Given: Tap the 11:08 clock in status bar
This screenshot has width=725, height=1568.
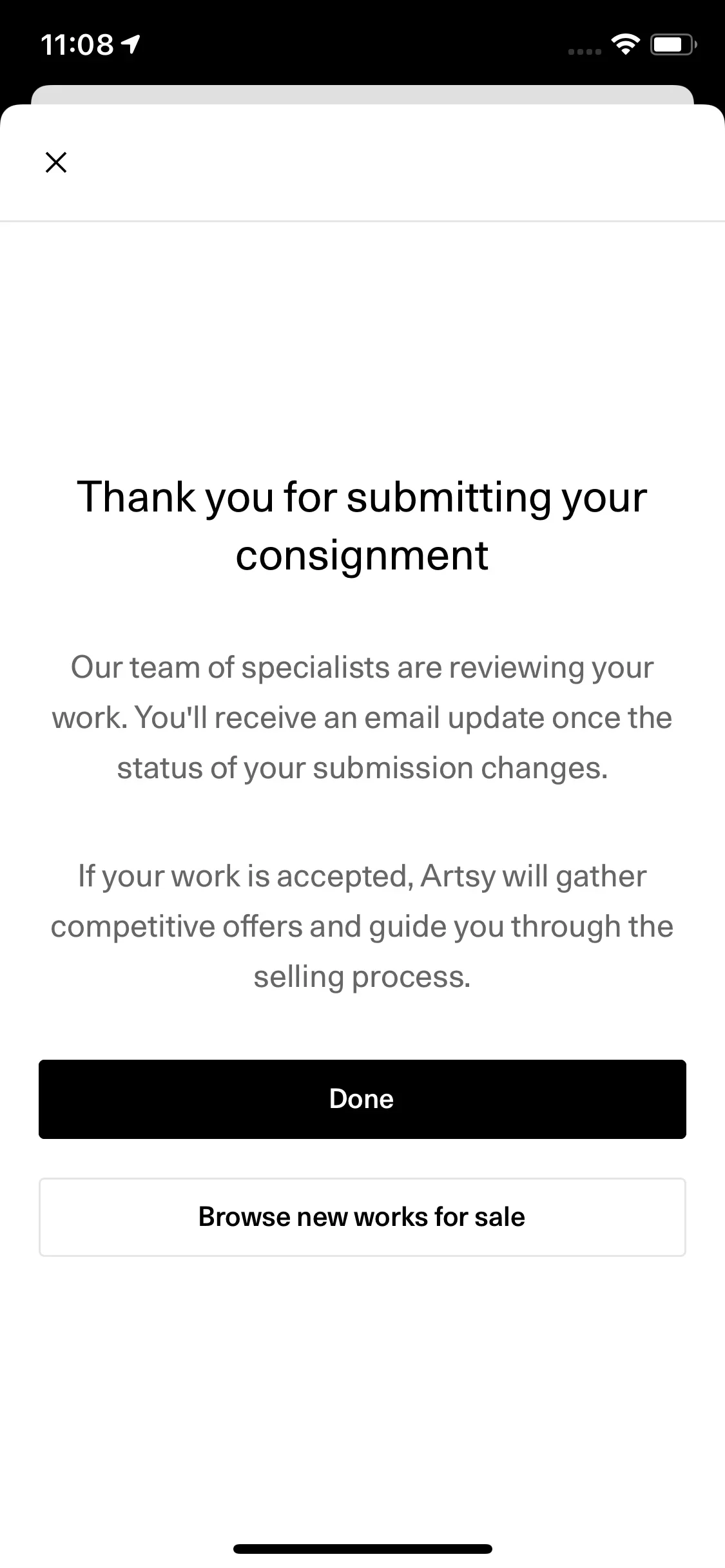Looking at the screenshot, I should [x=77, y=45].
